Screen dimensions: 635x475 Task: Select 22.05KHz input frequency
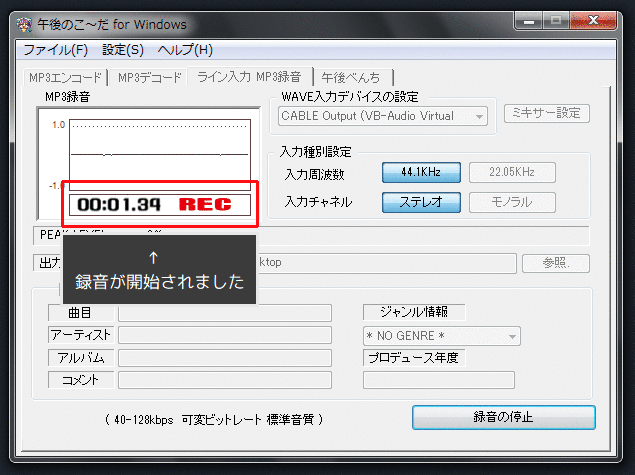tap(512, 172)
